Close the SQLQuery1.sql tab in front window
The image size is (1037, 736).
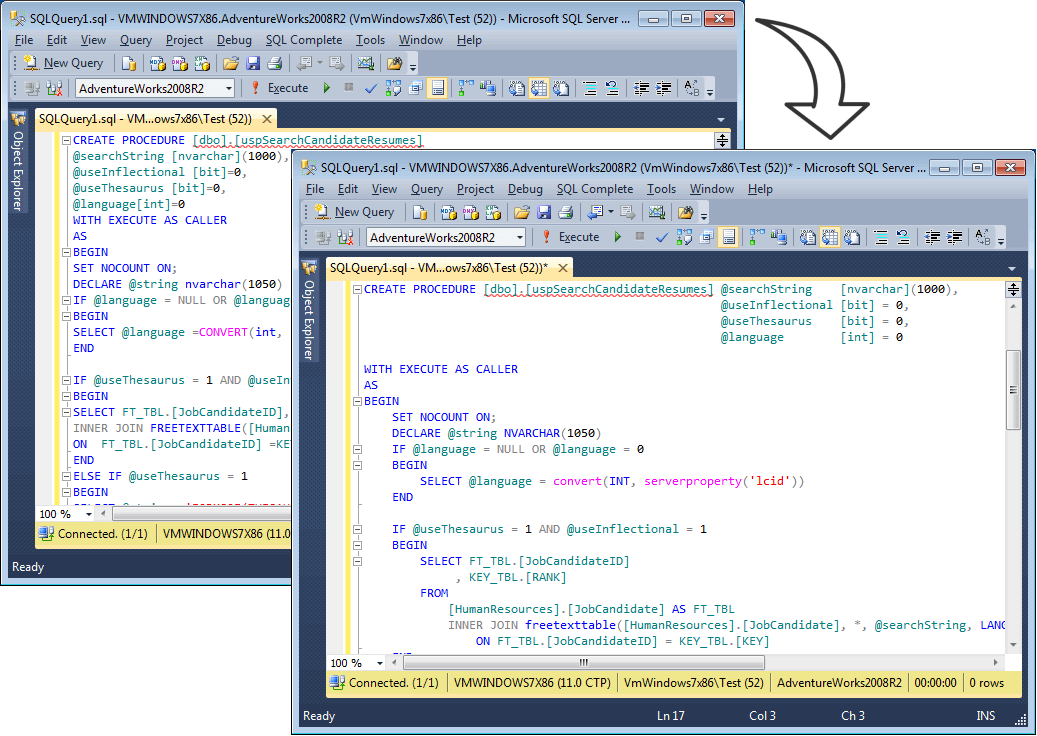(x=563, y=268)
